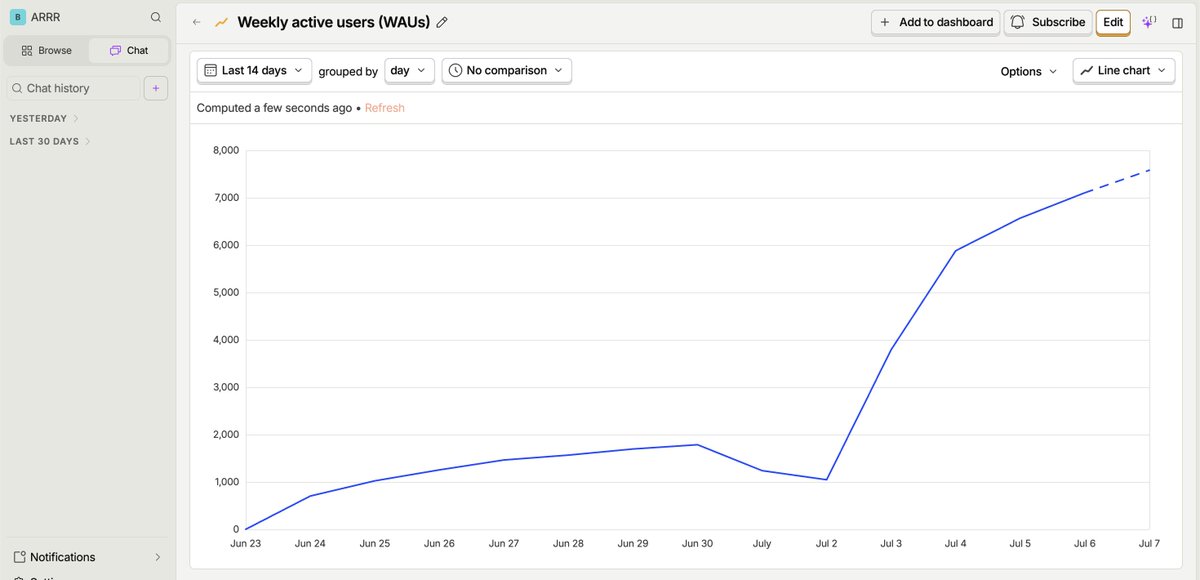
Task: Click the Refresh link
Action: 385,108
